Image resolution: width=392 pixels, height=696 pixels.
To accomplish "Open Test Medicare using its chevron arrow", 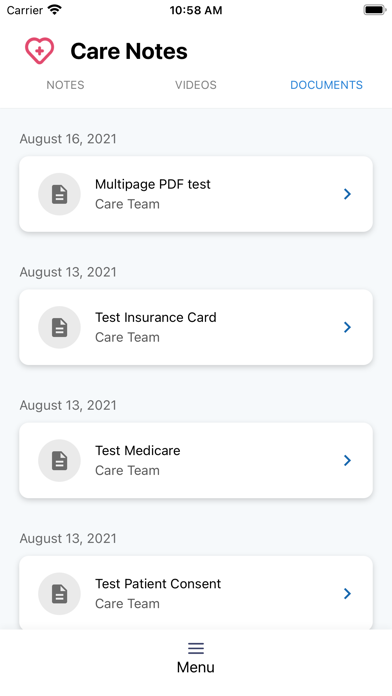I will [x=347, y=460].
